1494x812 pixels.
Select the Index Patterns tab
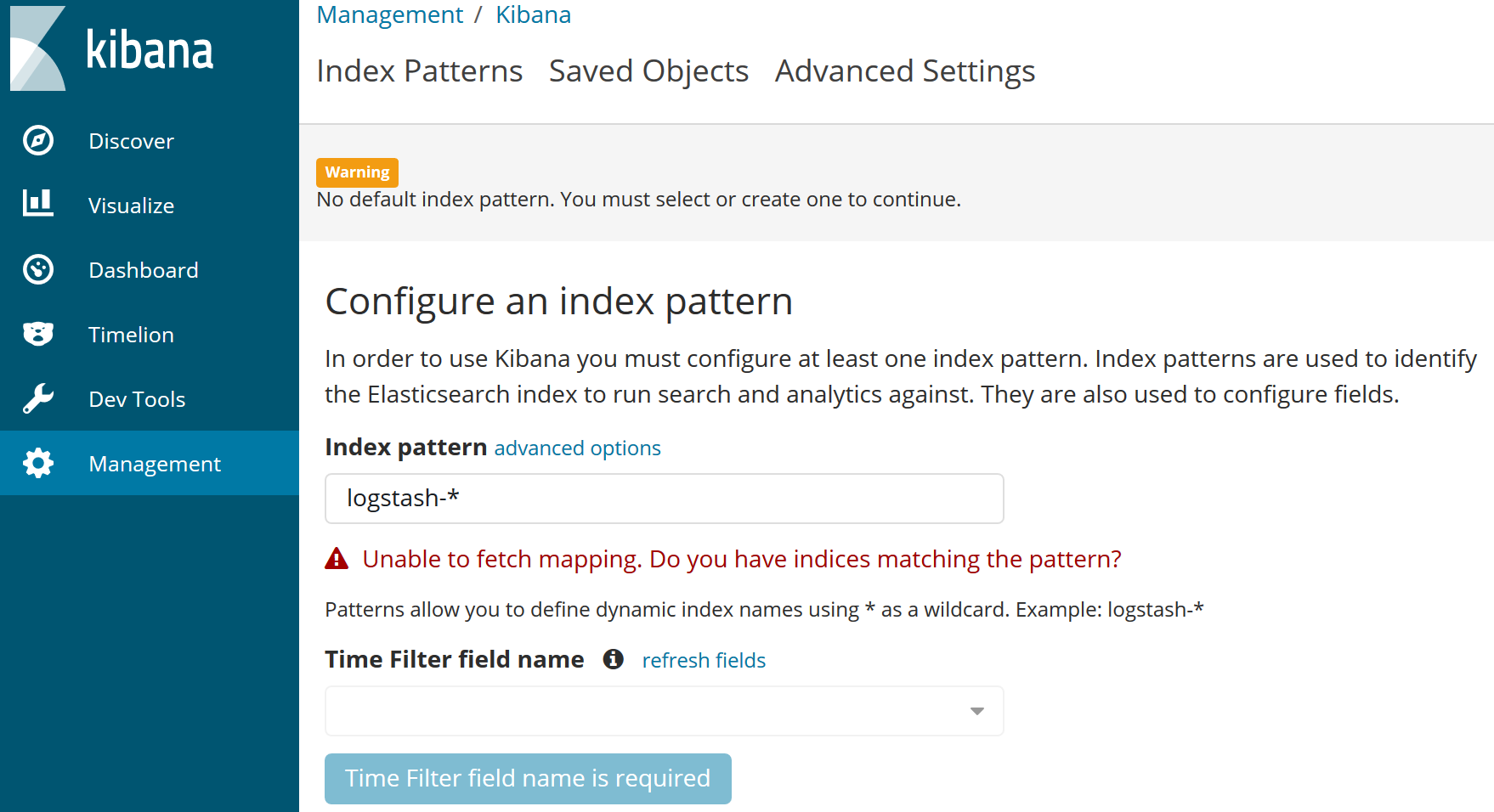(420, 71)
